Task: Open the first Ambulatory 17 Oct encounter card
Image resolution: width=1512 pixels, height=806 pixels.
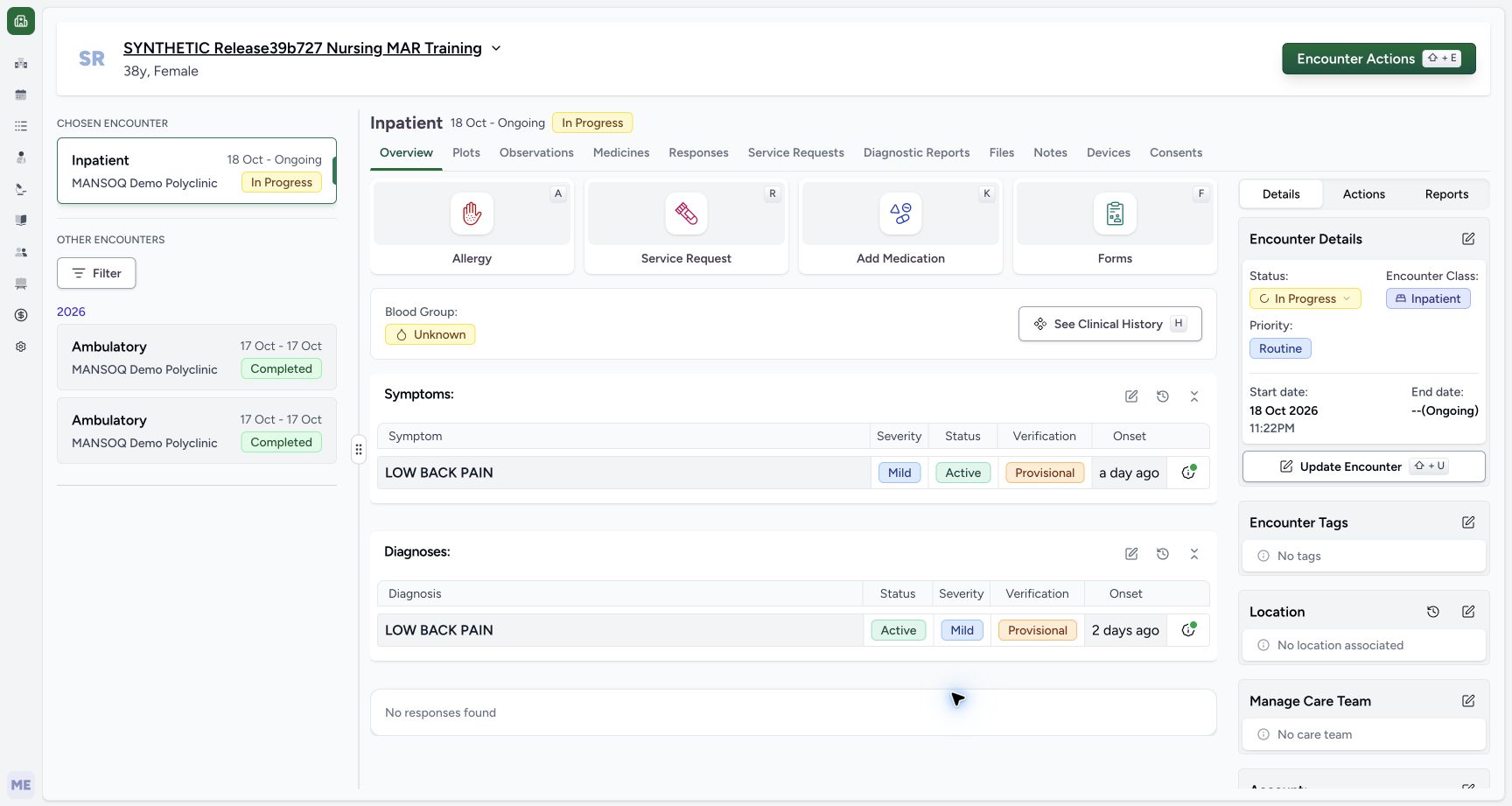Action: click(197, 357)
